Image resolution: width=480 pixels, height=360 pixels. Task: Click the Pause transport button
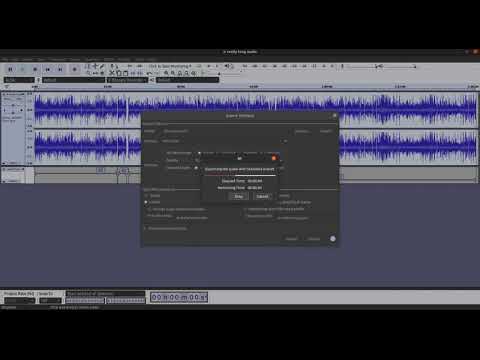point(10,69)
